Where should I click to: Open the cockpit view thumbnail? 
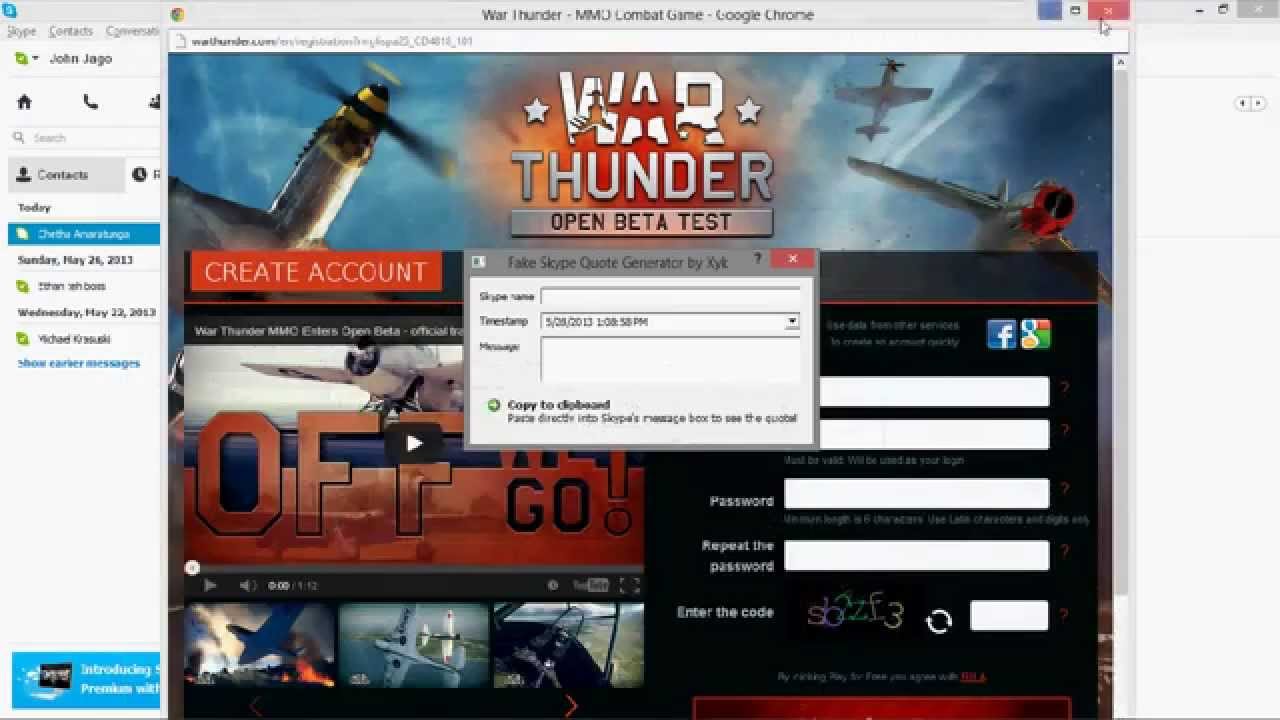[568, 645]
